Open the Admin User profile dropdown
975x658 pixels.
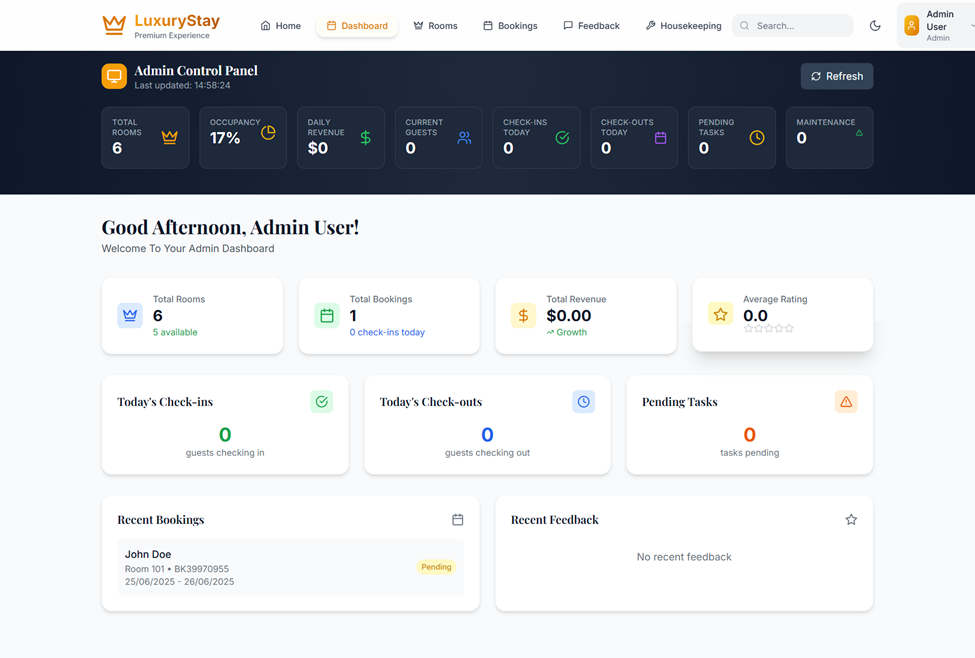pos(937,26)
